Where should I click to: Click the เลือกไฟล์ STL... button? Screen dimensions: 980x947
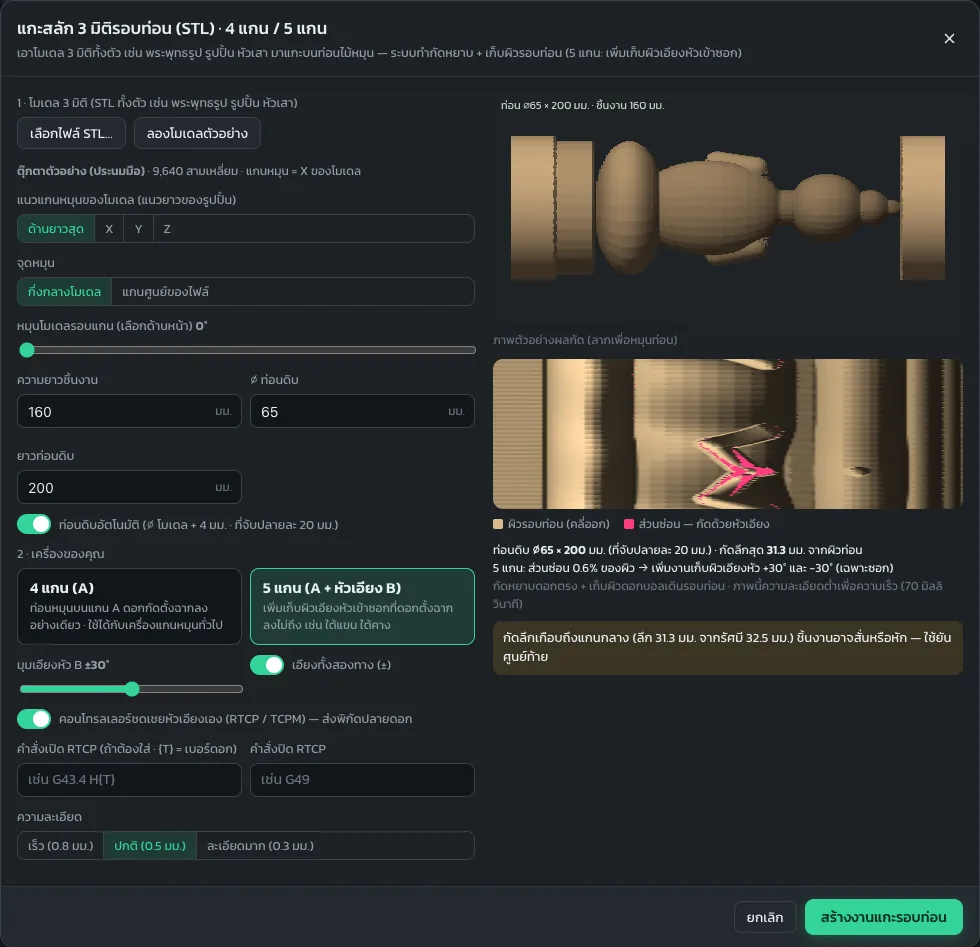click(x=71, y=133)
